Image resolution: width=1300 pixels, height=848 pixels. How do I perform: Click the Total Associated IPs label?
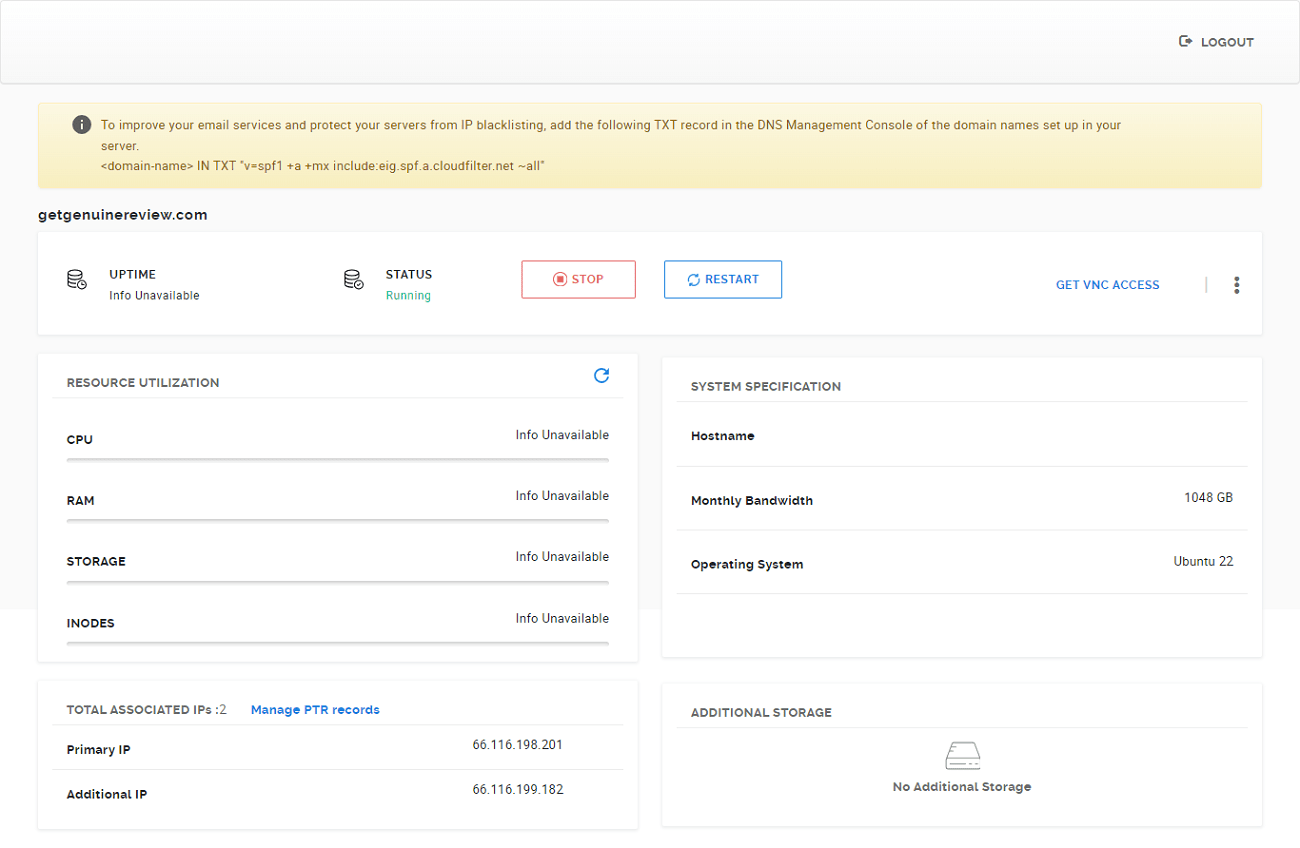click(147, 710)
